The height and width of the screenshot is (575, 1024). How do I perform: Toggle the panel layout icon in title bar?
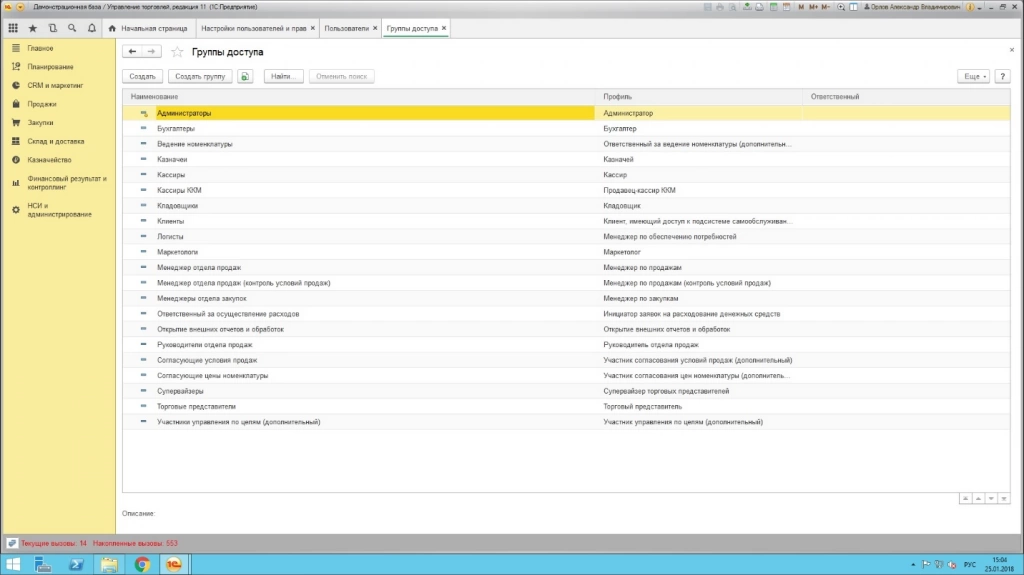coord(854,7)
